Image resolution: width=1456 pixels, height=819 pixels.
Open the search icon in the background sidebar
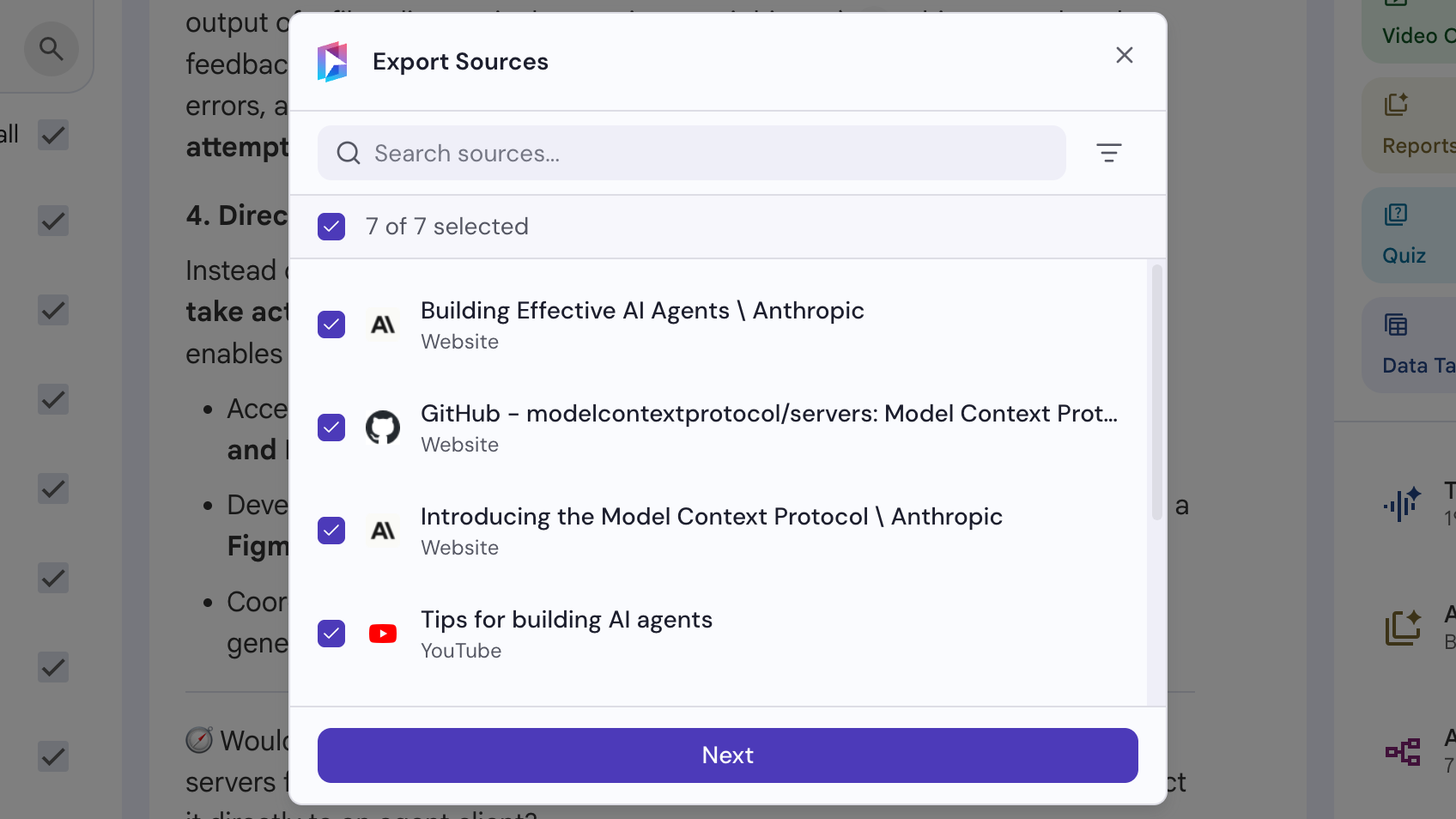[52, 49]
